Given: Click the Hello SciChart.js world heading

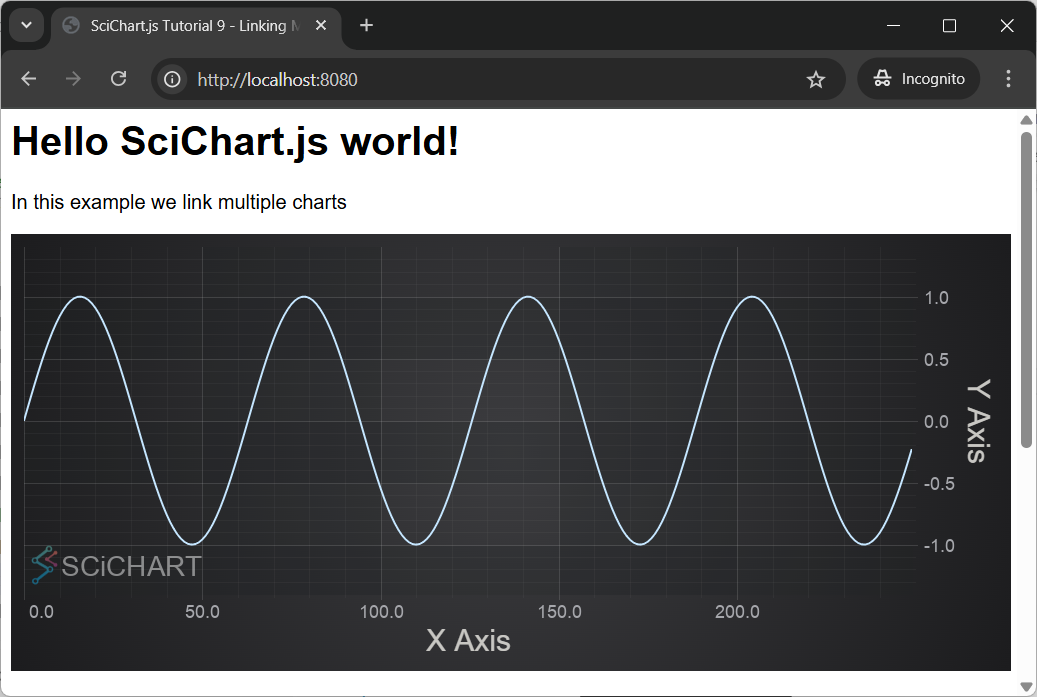Looking at the screenshot, I should (x=234, y=141).
